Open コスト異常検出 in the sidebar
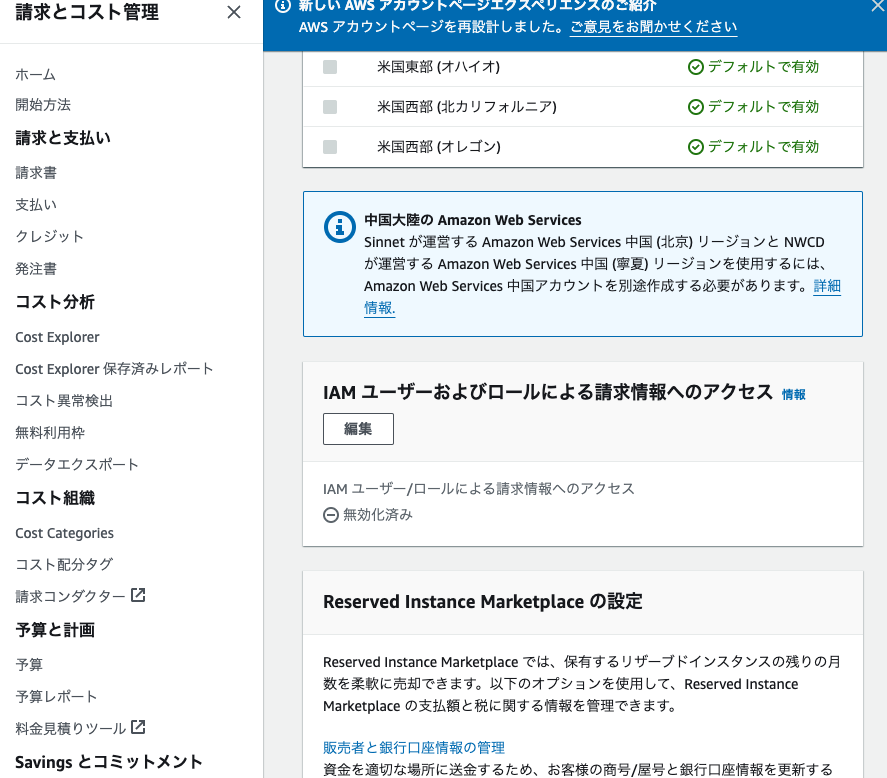The height and width of the screenshot is (778, 887). [x=64, y=401]
